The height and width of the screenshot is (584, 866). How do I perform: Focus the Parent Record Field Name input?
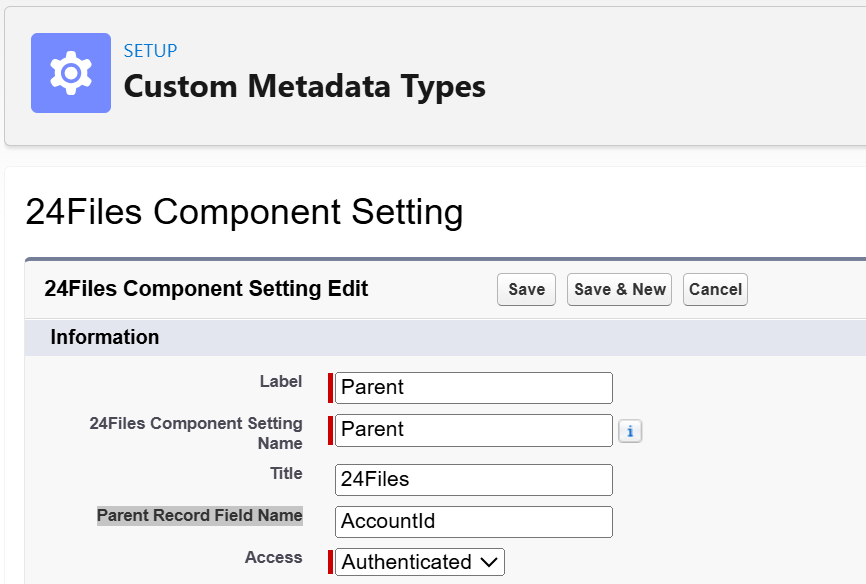[474, 522]
